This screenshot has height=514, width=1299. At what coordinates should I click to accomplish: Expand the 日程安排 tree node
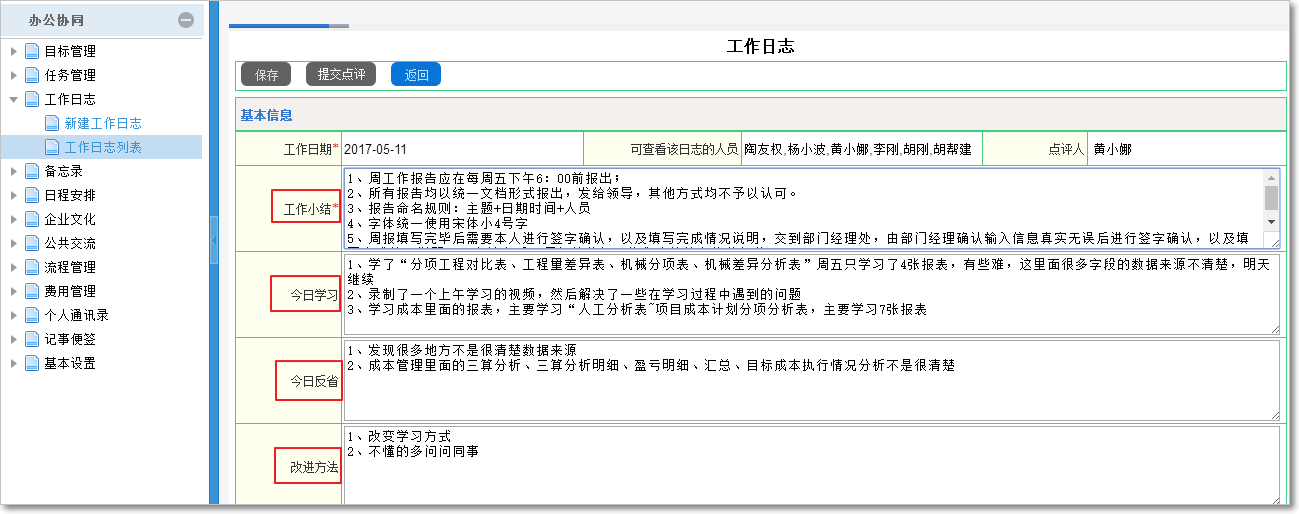[x=13, y=195]
